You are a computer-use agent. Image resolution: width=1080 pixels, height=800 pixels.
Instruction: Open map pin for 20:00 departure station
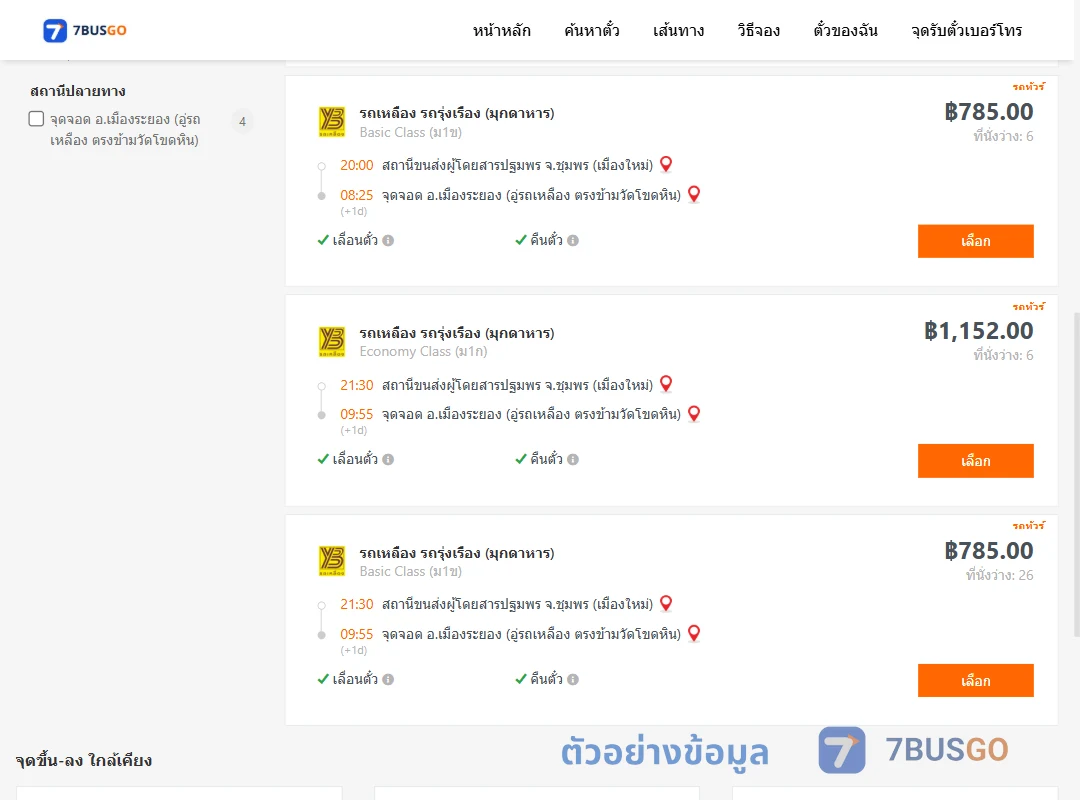click(x=666, y=164)
